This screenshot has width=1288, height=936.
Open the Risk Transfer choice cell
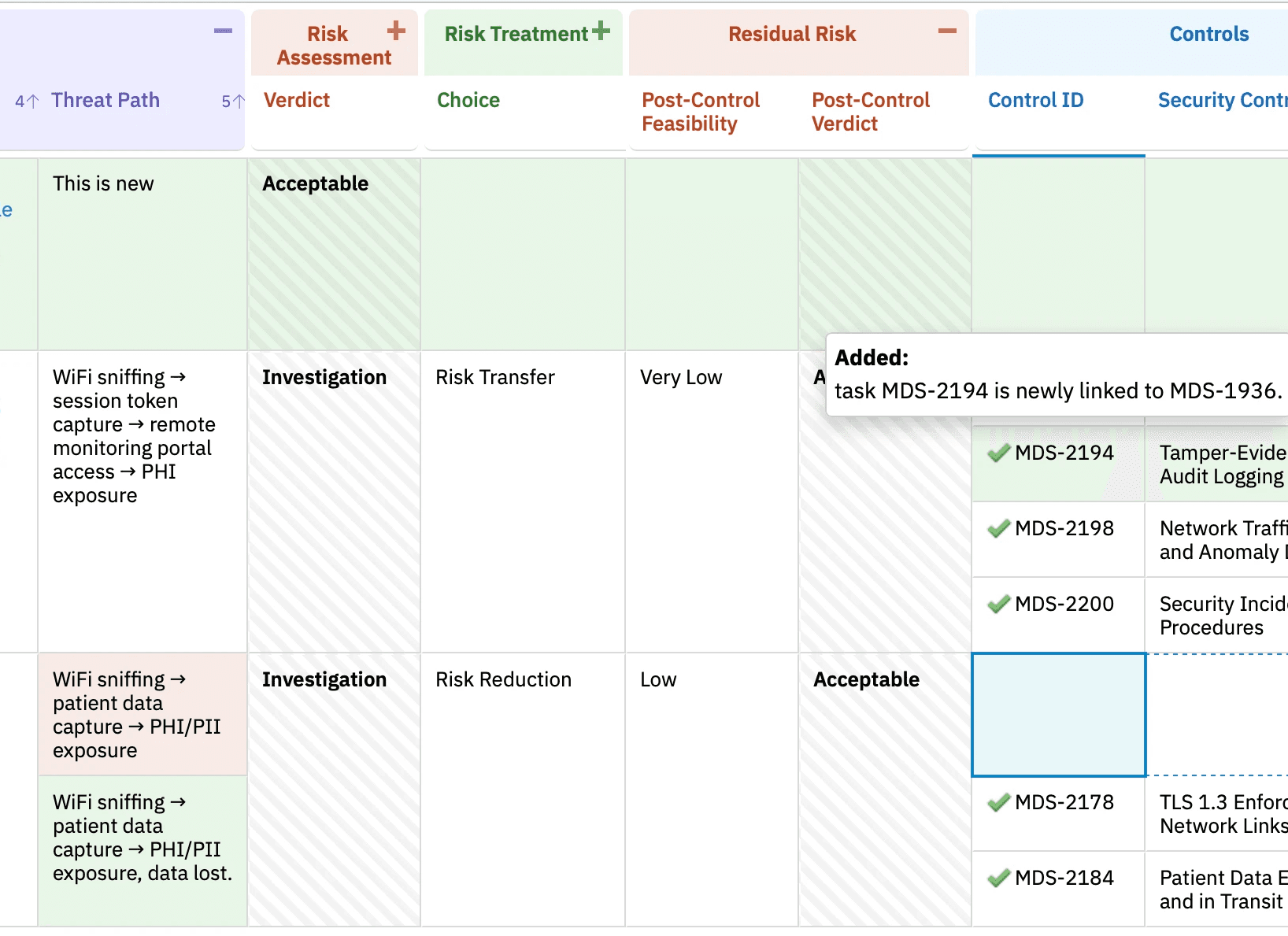(x=523, y=501)
